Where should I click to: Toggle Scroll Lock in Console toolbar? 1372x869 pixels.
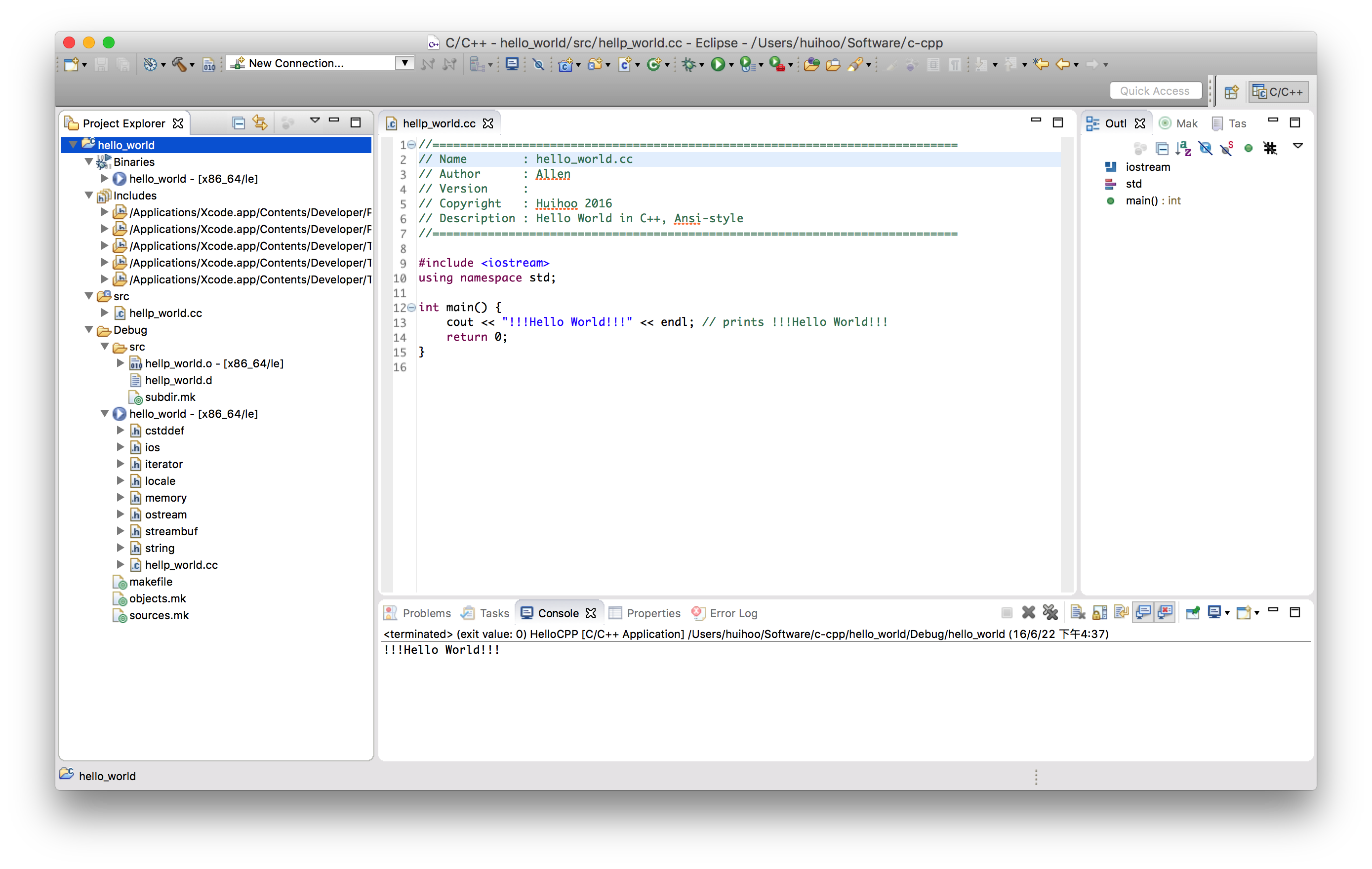click(x=1100, y=613)
